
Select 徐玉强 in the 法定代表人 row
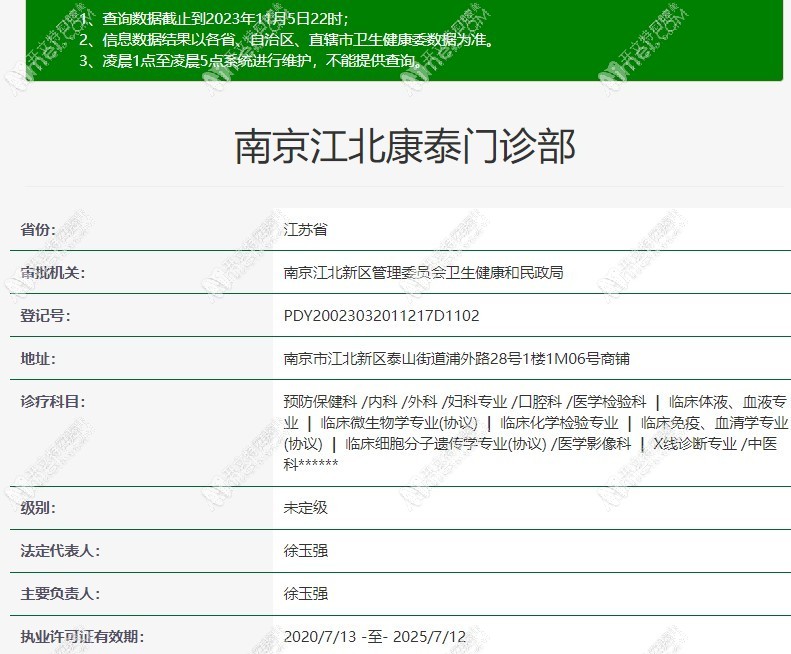point(306,550)
